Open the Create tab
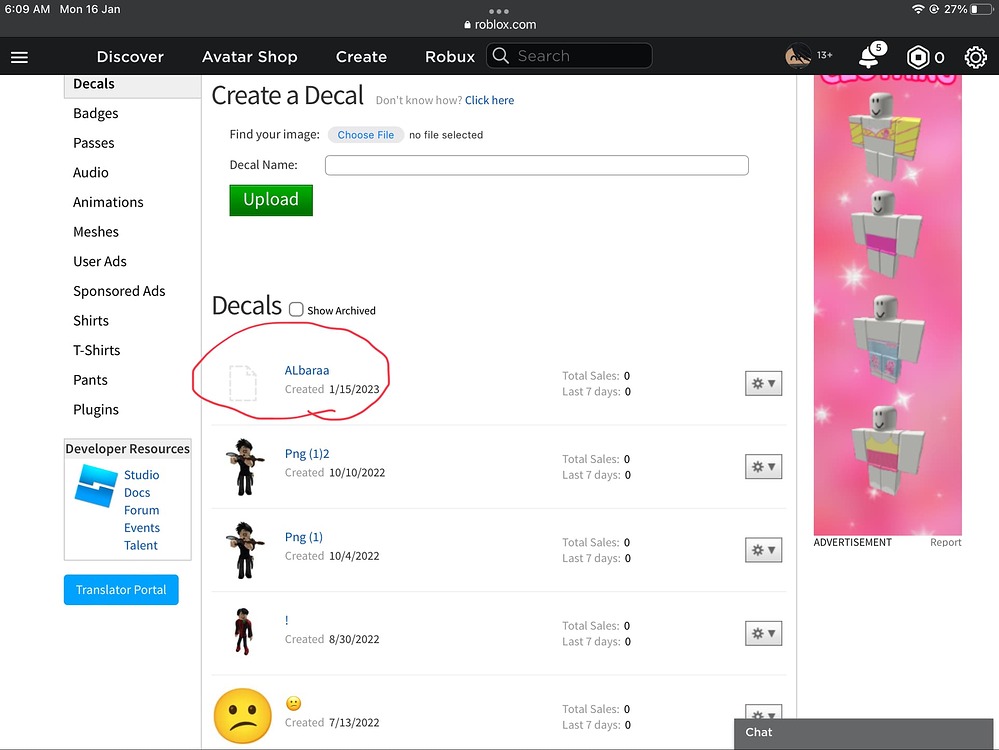This screenshot has height=750, width=999. click(x=361, y=57)
